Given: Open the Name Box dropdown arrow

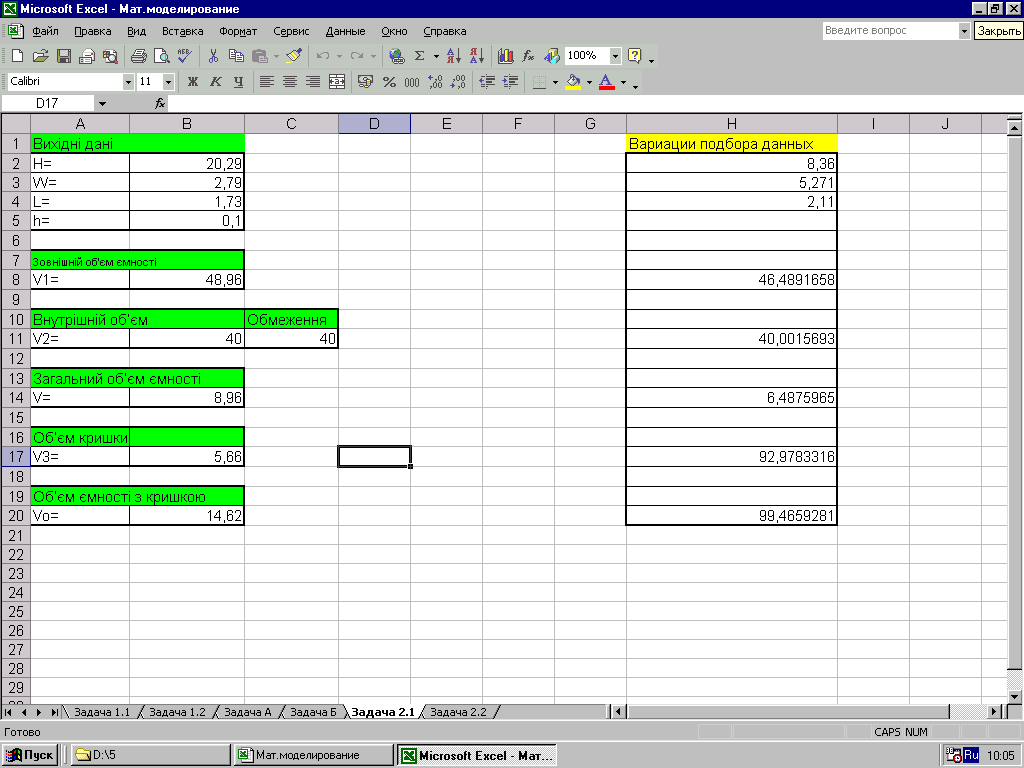Looking at the screenshot, I should click(x=102, y=103).
